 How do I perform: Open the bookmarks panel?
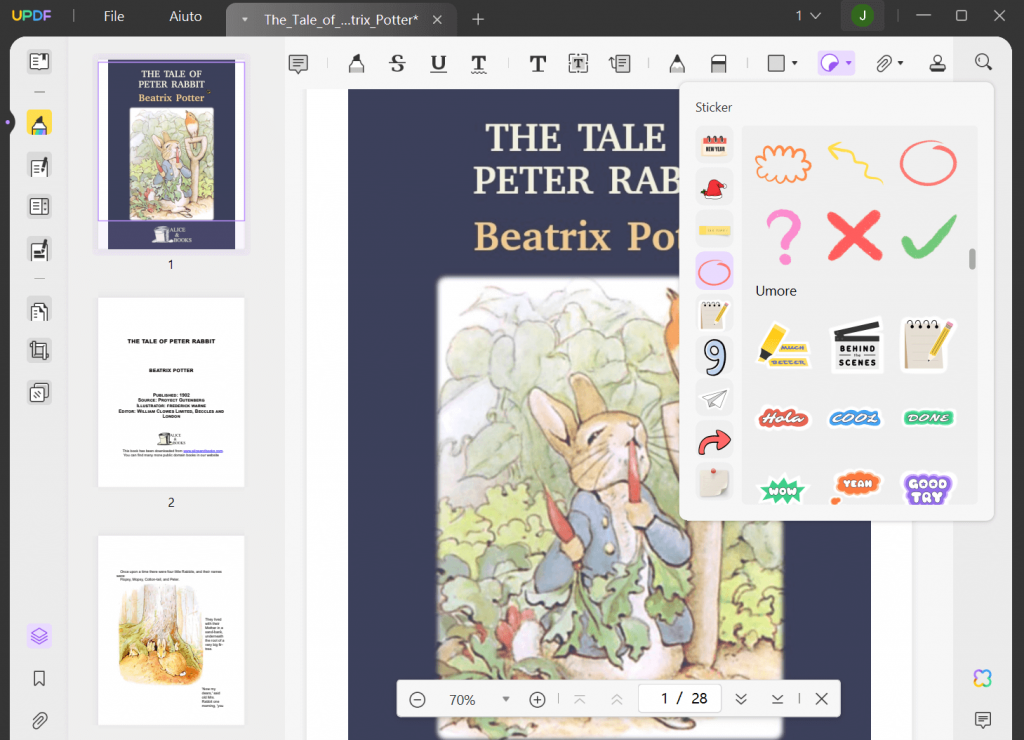click(39, 679)
